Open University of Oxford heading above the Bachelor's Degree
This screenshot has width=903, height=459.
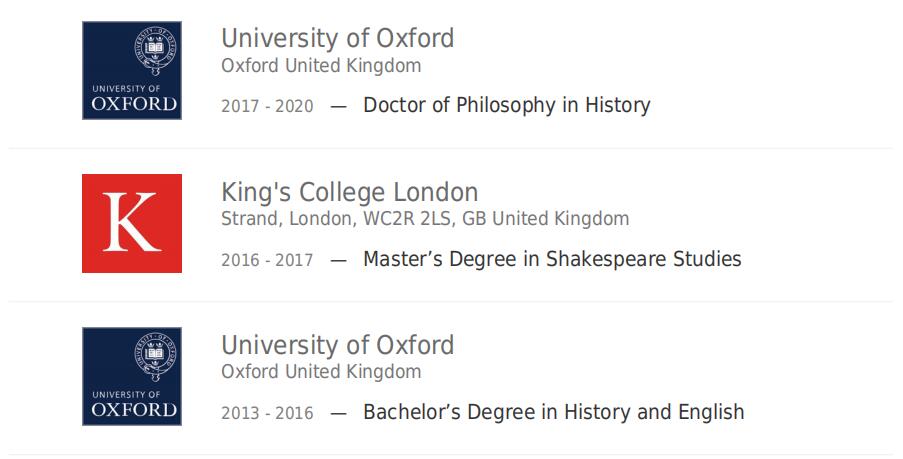click(337, 345)
